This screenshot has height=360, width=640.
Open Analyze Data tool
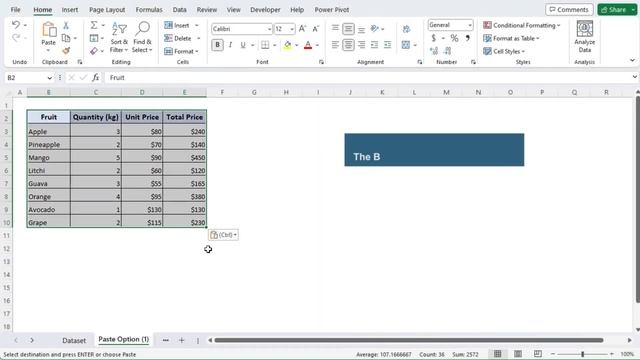coord(584,37)
